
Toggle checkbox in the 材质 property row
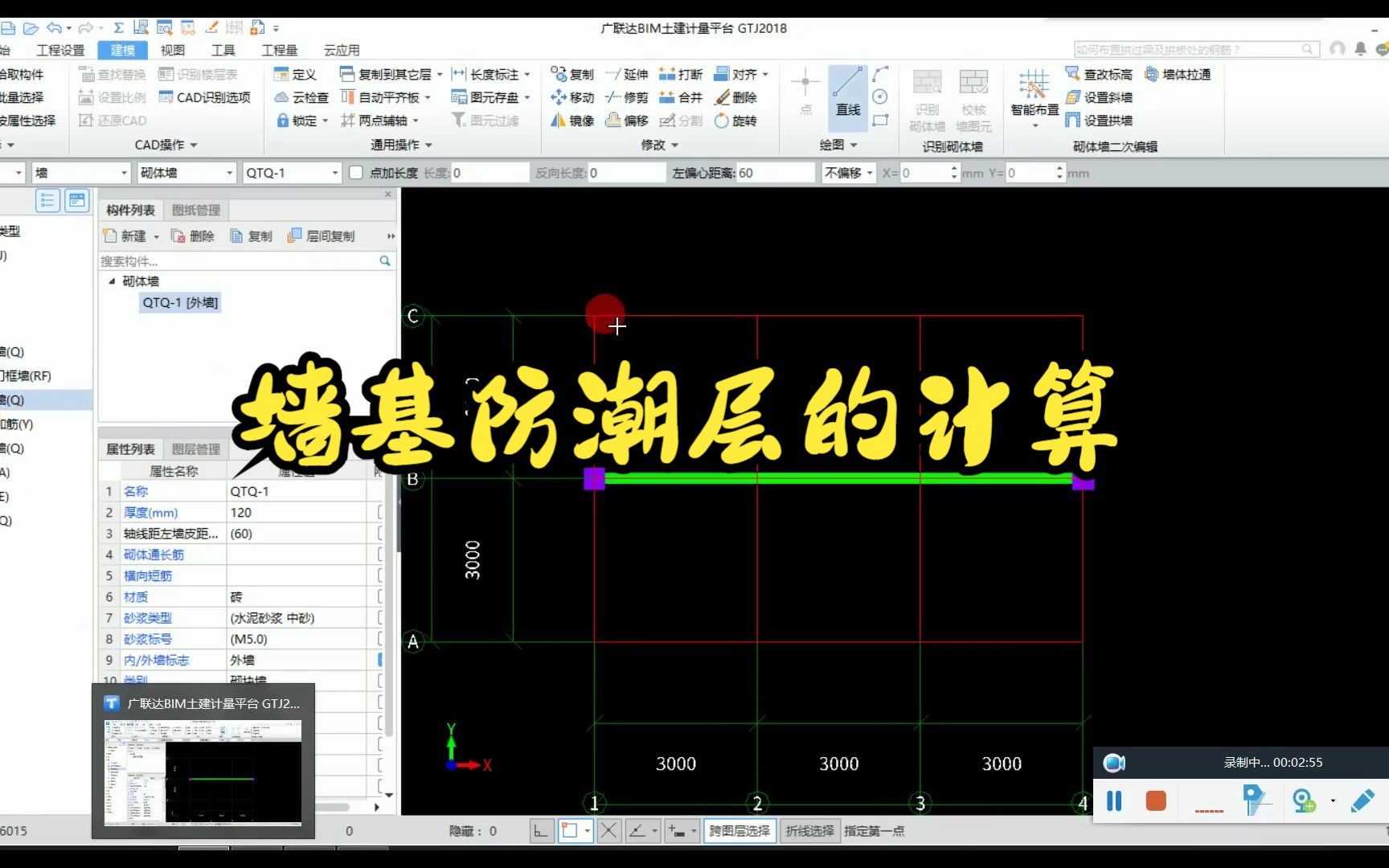click(380, 596)
